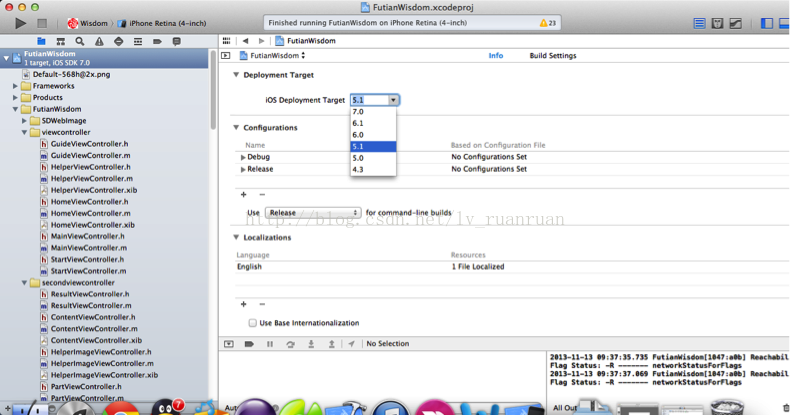This screenshot has height=416, width=790.
Task: Open the log navigator speech-bubble tab
Action: tap(176, 41)
